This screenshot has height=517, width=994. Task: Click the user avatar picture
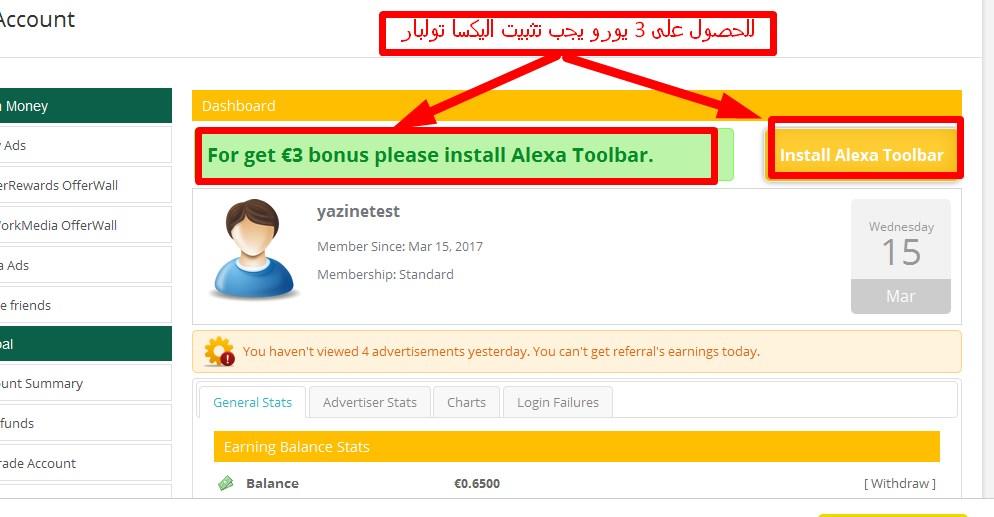254,248
